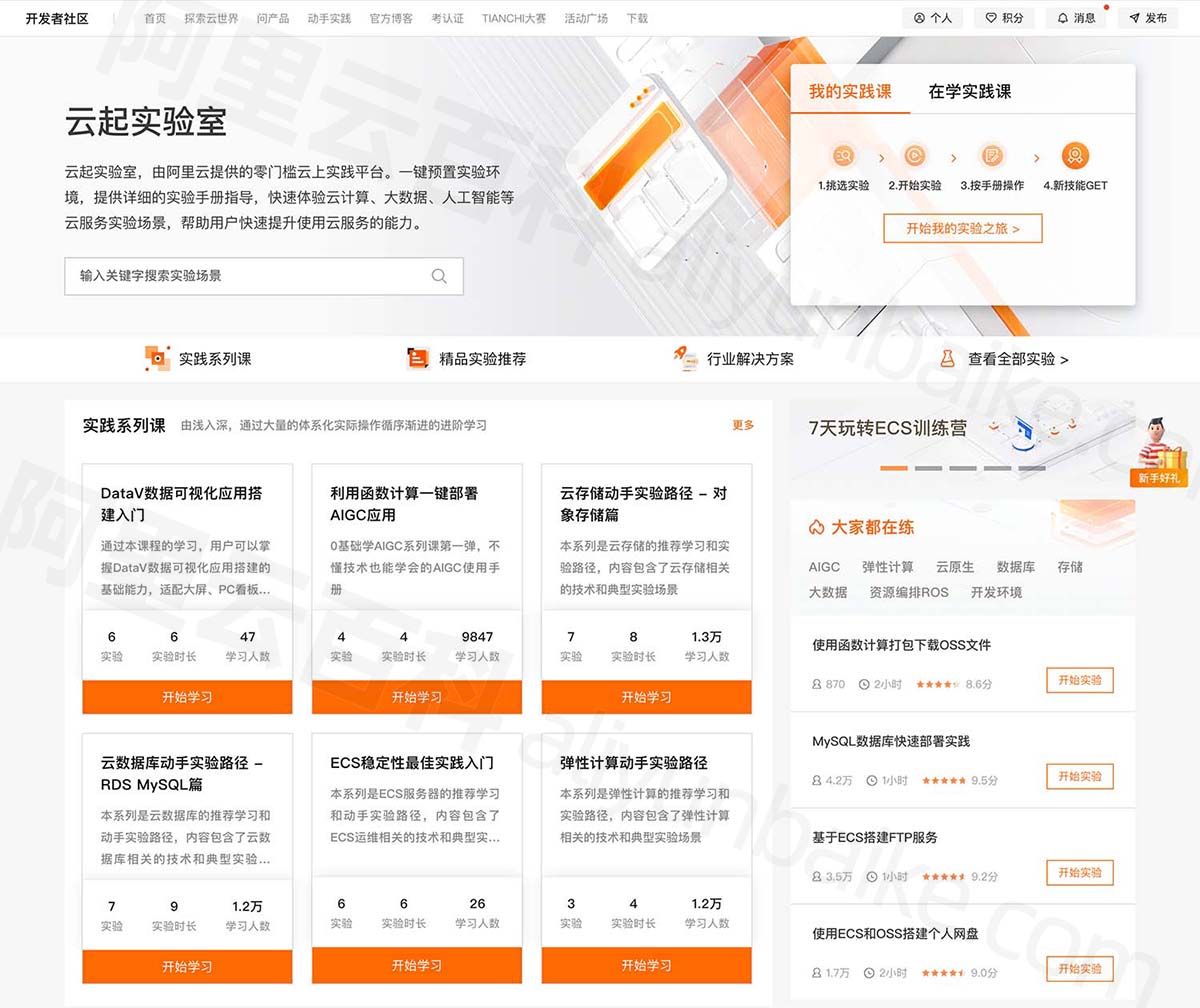Viewport: 1200px width, 1008px height.
Task: Start experiment 基于ECS搭建FTP服务
Action: tap(1080, 872)
